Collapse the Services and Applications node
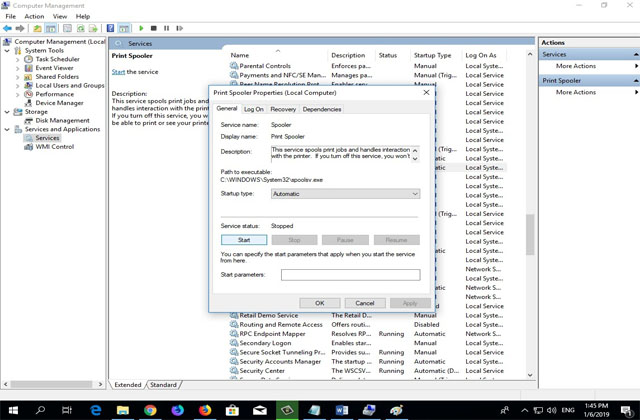This screenshot has width=640, height=420. [7, 129]
